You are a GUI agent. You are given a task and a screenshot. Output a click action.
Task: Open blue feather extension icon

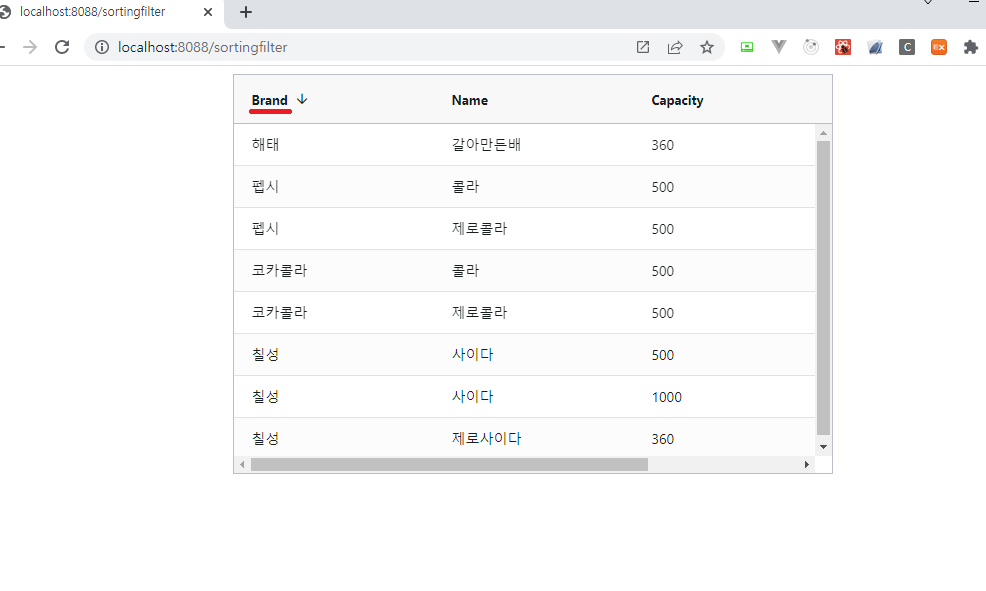pos(875,47)
